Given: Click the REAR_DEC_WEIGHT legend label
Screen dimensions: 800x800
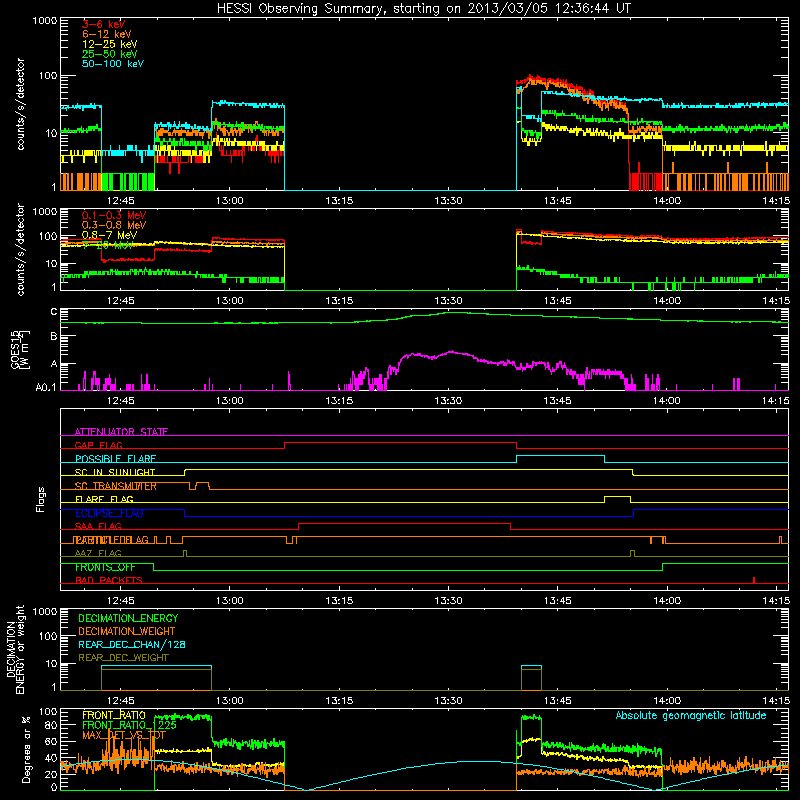Looking at the screenshot, I should click(x=123, y=658).
